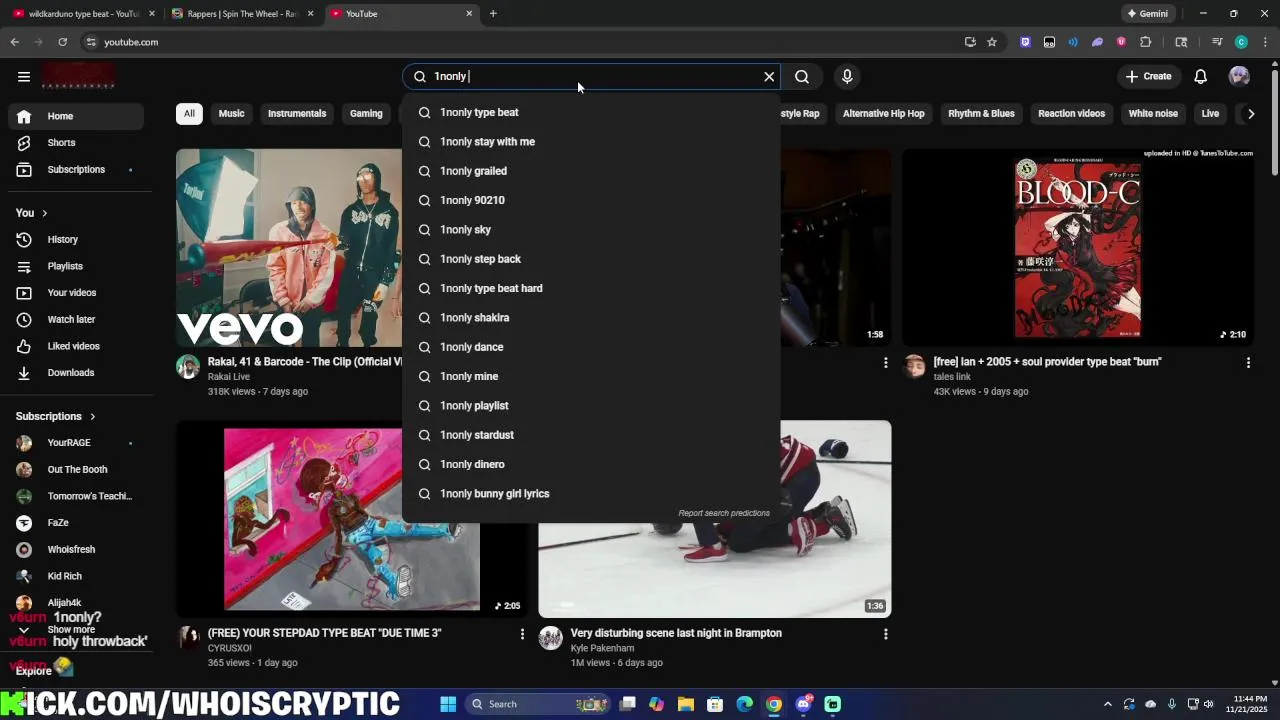Choose suggestion 1nonly type beat

(x=591, y=112)
